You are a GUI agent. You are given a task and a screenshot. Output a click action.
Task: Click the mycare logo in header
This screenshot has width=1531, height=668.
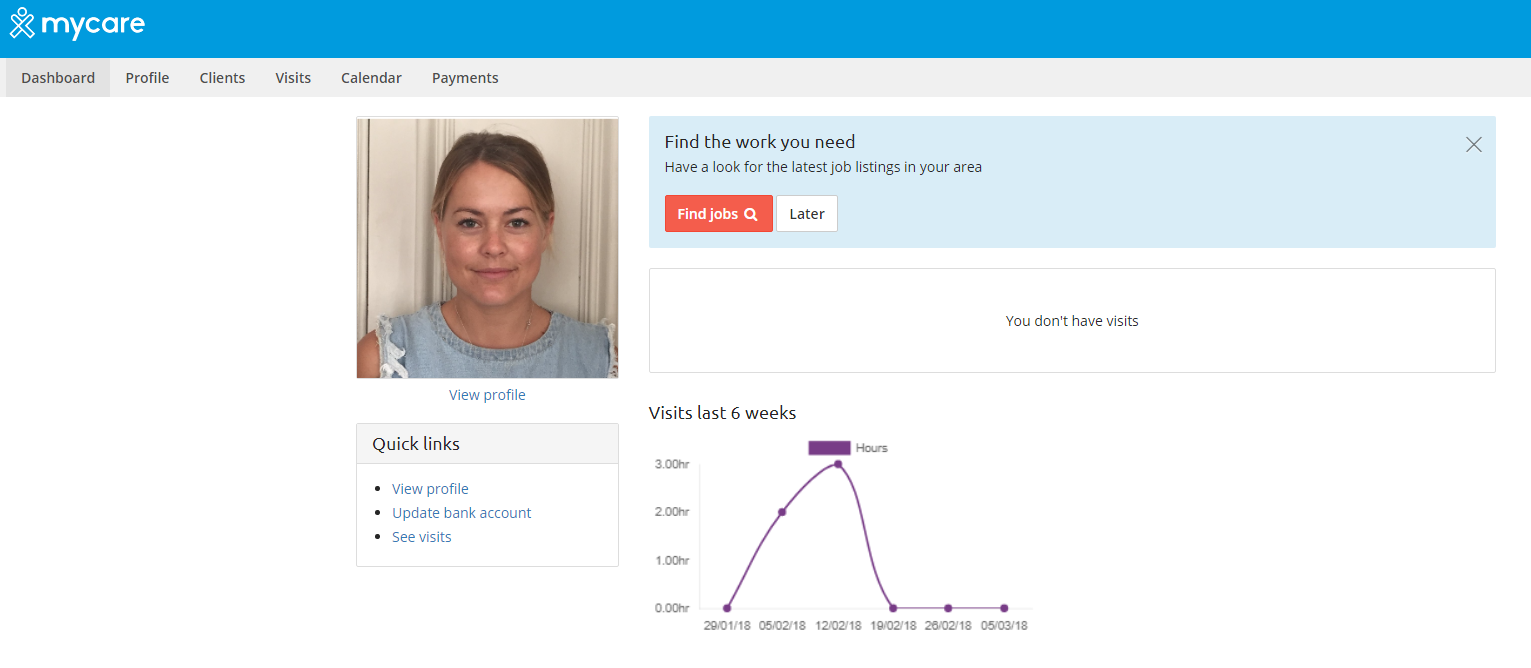[77, 23]
